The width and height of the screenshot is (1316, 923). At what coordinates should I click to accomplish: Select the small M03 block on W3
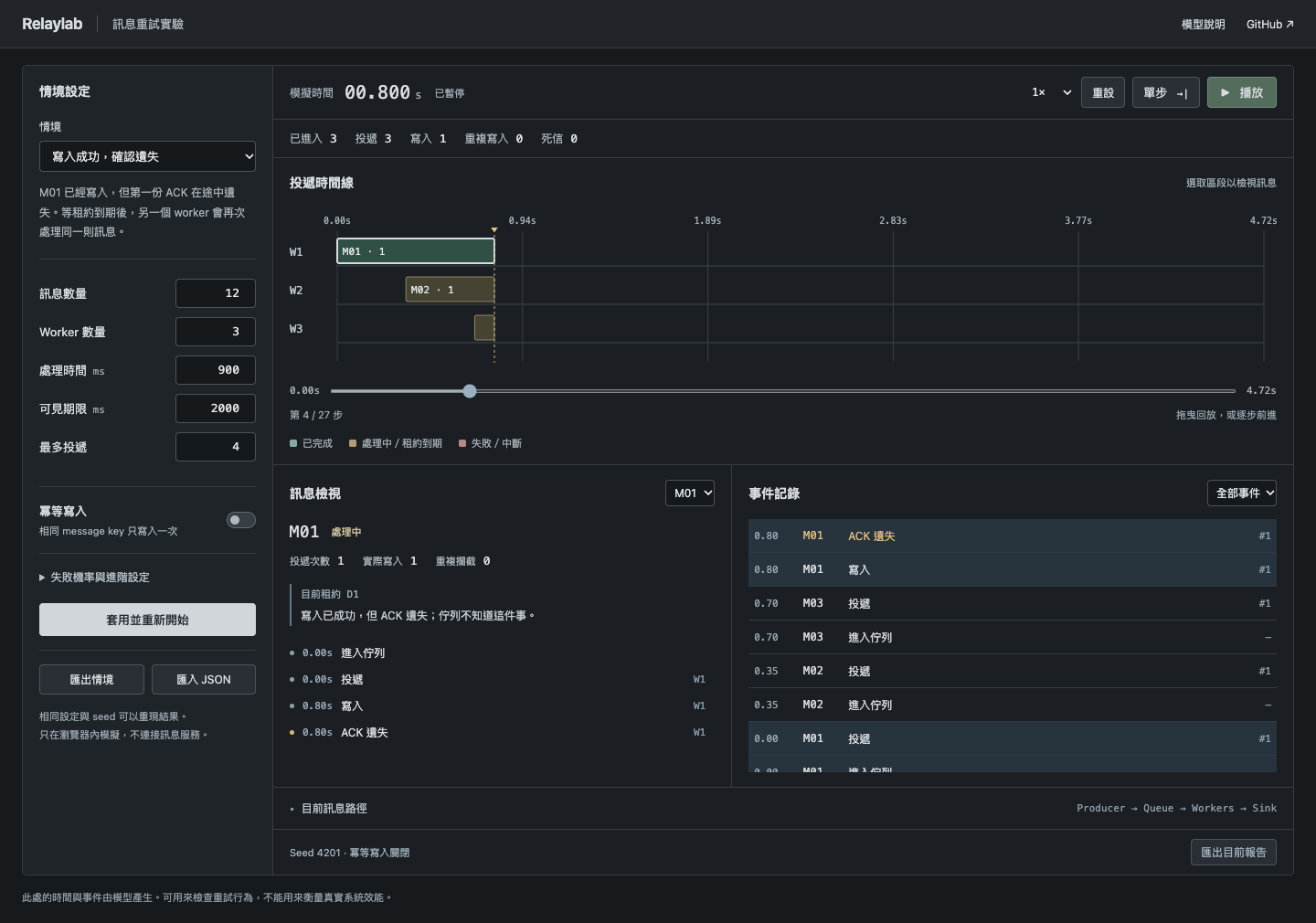coord(484,328)
